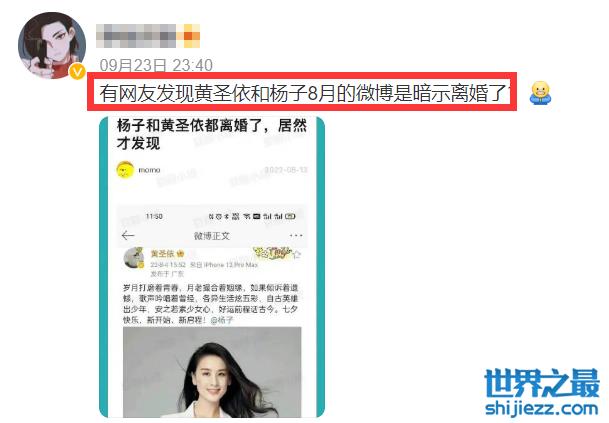Open the poster's cartoon profile avatar
Image resolution: width=609 pixels, height=423 pixels.
[x=52, y=45]
